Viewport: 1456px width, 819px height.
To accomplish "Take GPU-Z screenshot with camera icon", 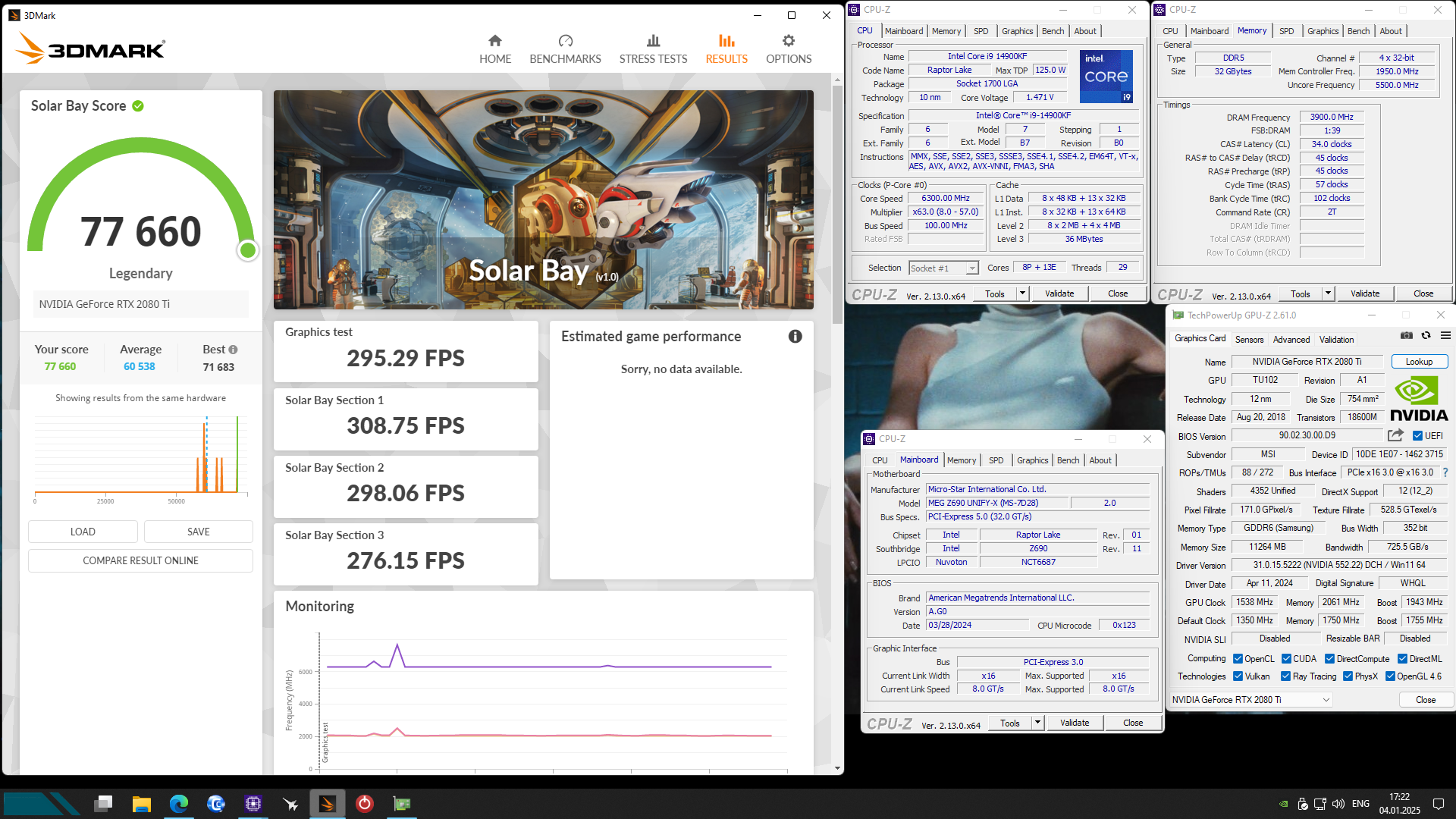I will coord(1407,335).
